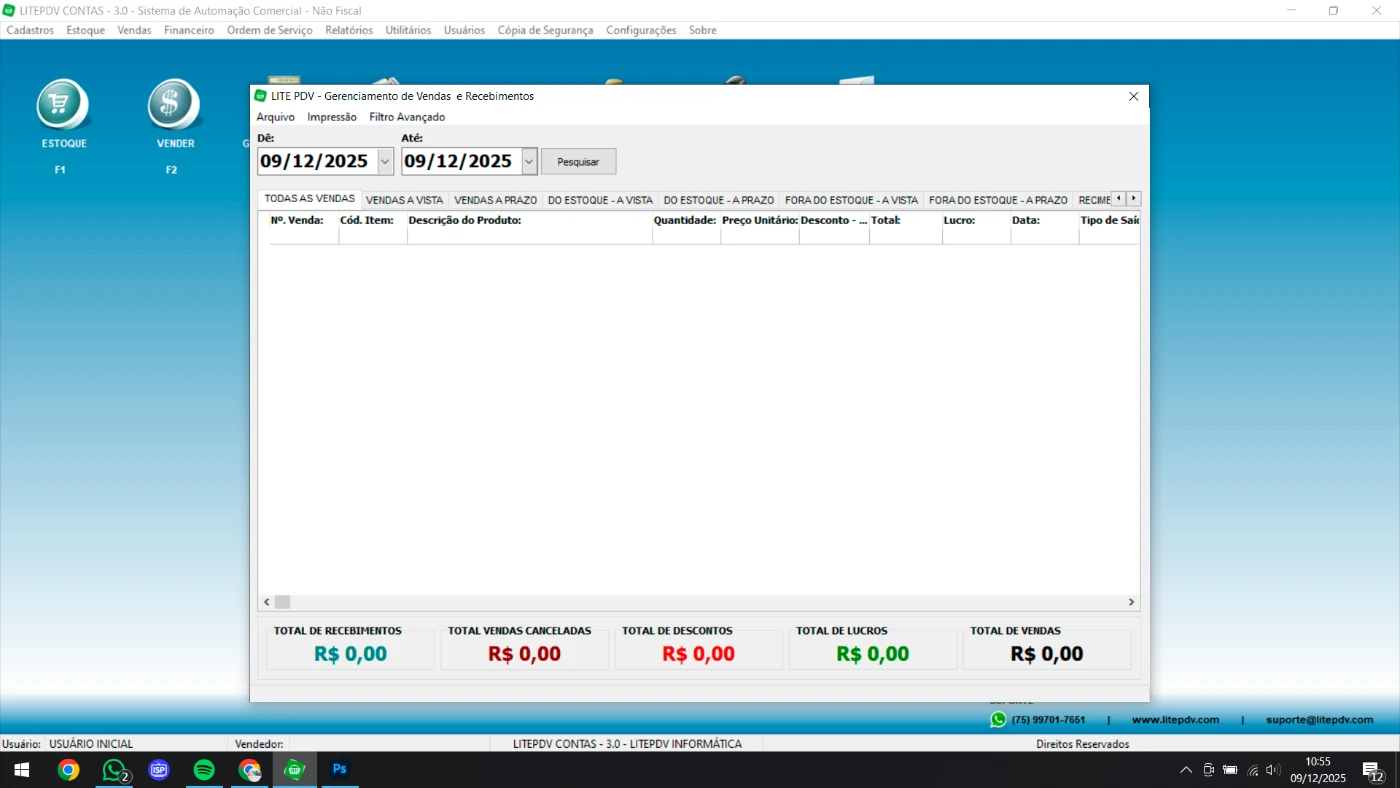Click the horizontal scrollbar right arrow
This screenshot has height=788, width=1400.
coord(1132,602)
